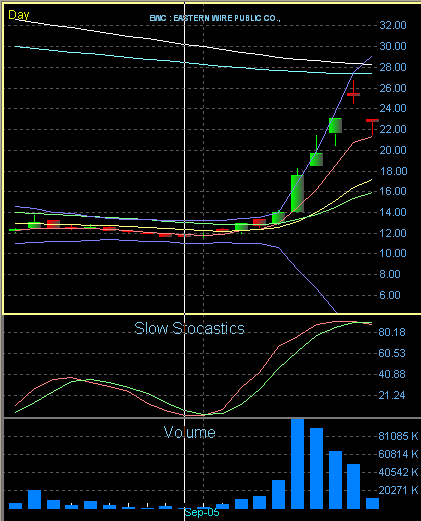Click the 20271 K volume axis label

[398, 490]
